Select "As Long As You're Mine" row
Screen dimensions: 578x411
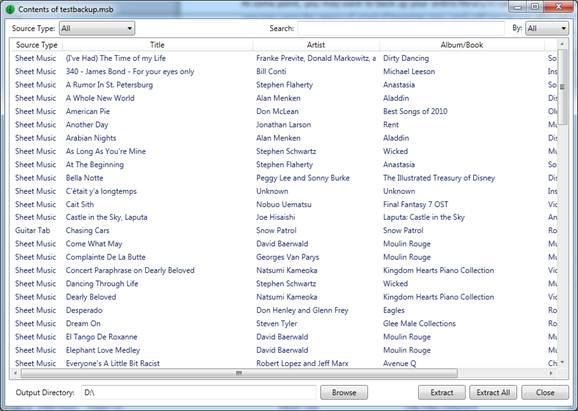(284, 151)
